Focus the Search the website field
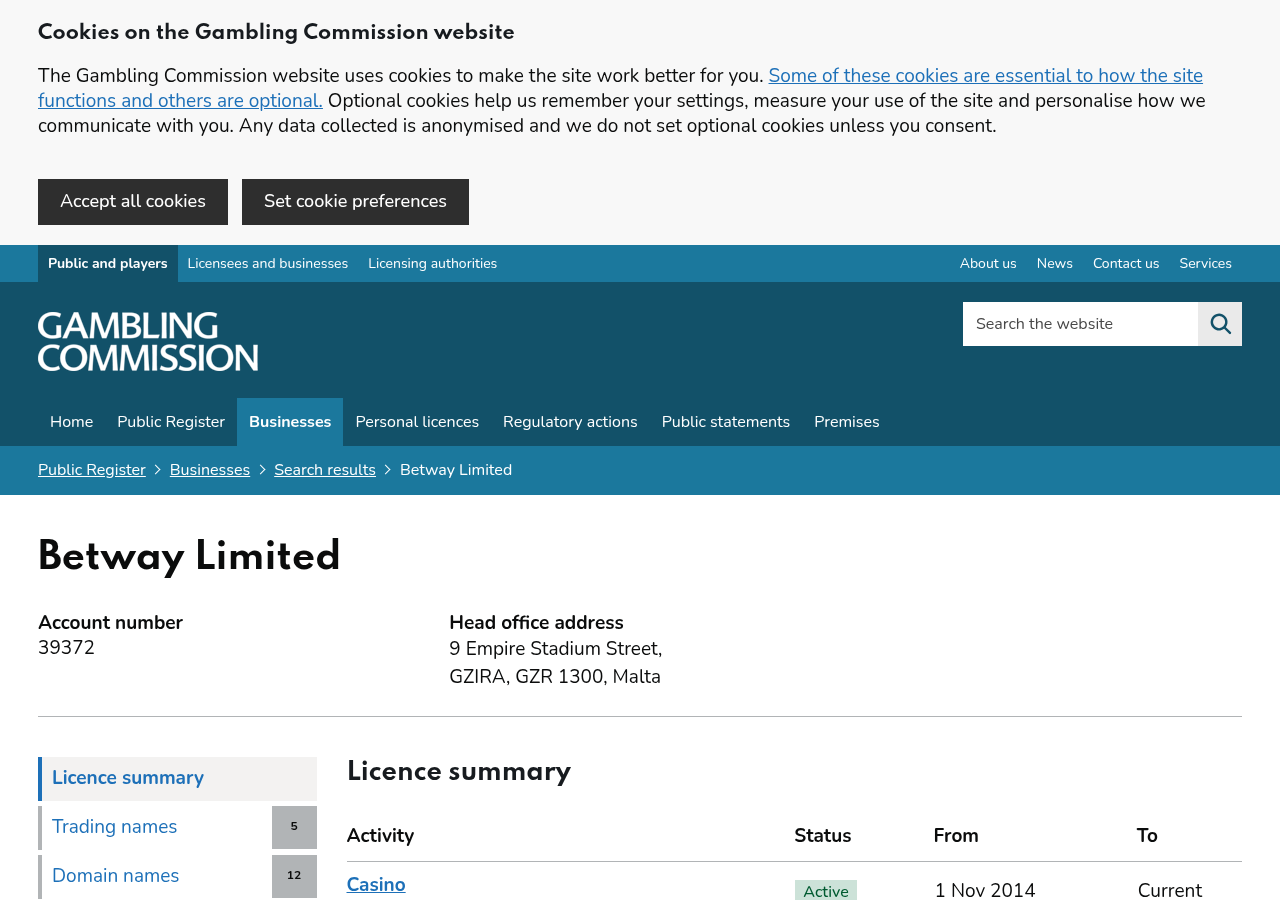Screen dimensions: 1280x900 [1080, 324]
